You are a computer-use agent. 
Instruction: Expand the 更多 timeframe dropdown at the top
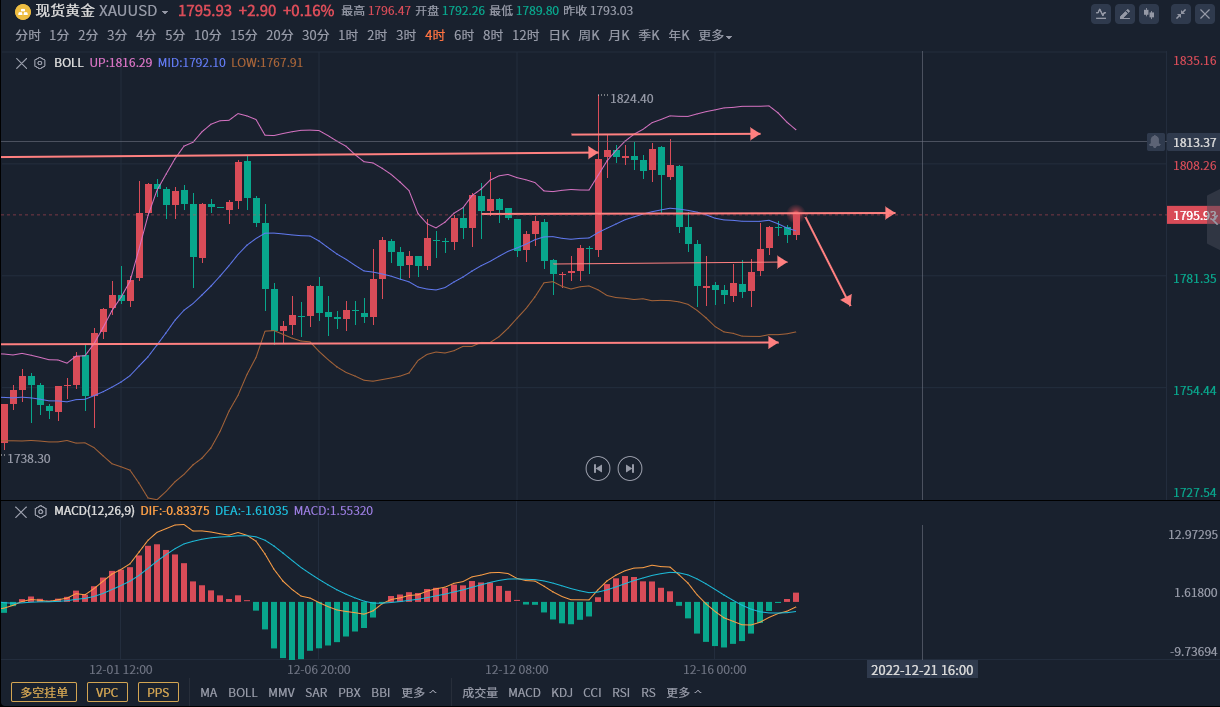(715, 36)
